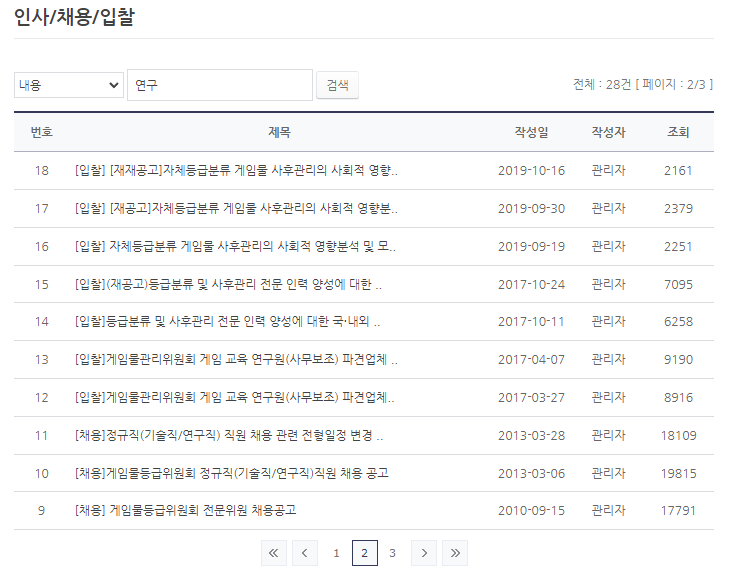Open post 16 자체등급분류 게임물 사후관리의
The height and width of the screenshot is (568, 736).
(x=235, y=246)
